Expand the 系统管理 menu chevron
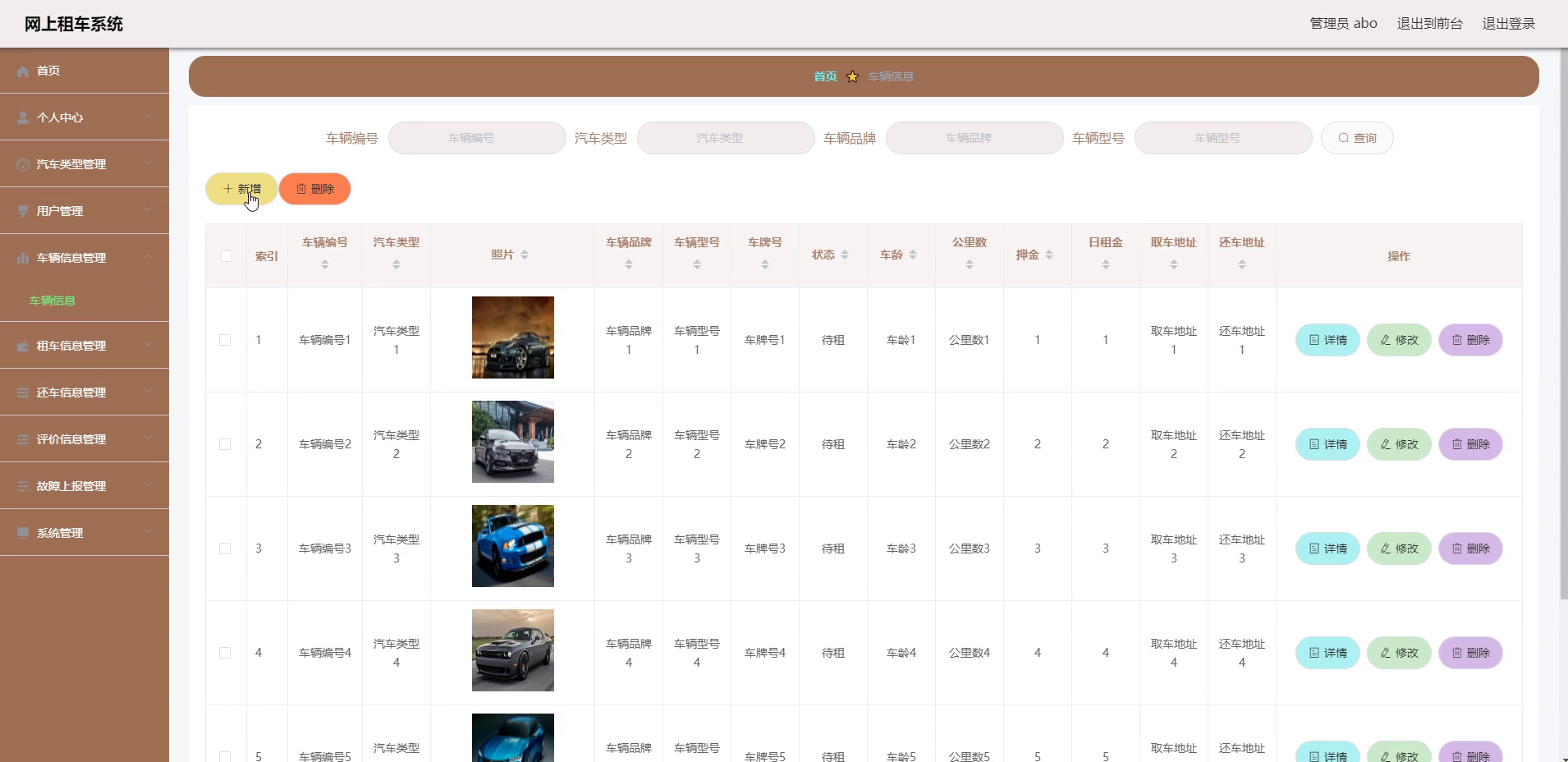1568x762 pixels. click(x=148, y=532)
